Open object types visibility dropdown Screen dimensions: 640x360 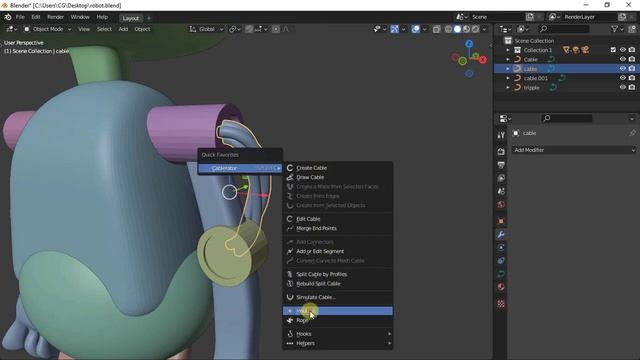[x=380, y=29]
